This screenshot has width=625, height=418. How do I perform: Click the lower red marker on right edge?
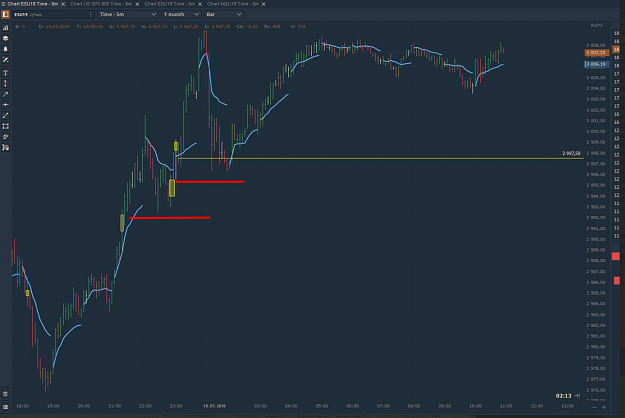[617, 281]
